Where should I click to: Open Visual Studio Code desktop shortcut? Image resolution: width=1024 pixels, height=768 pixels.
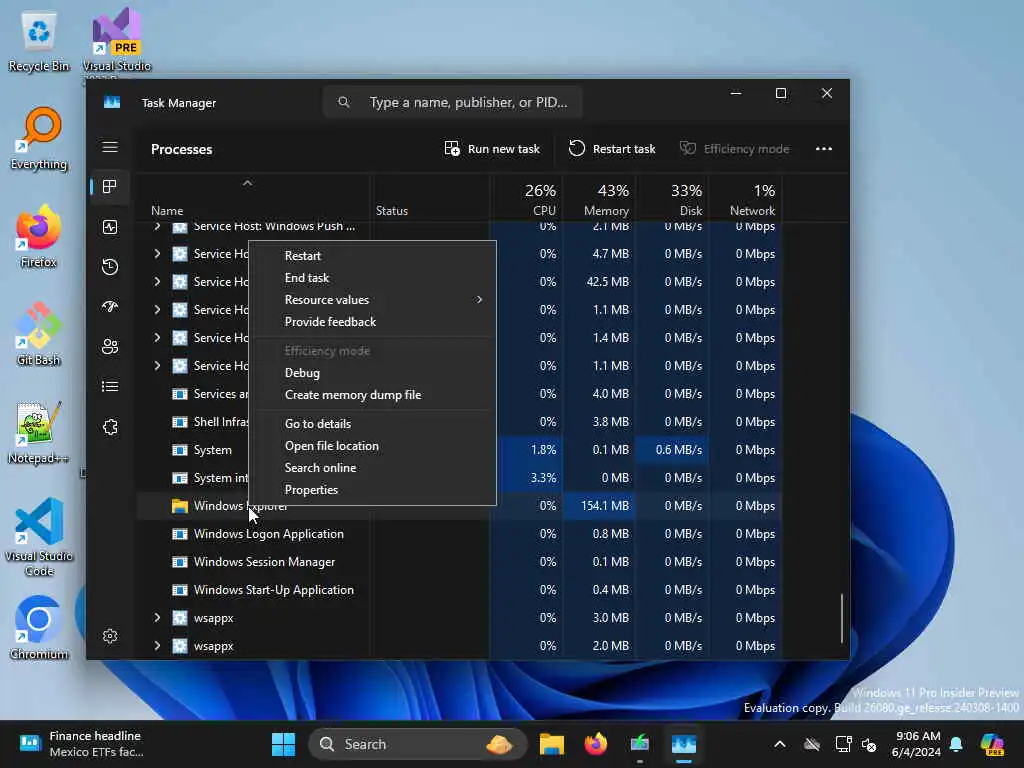point(39,537)
